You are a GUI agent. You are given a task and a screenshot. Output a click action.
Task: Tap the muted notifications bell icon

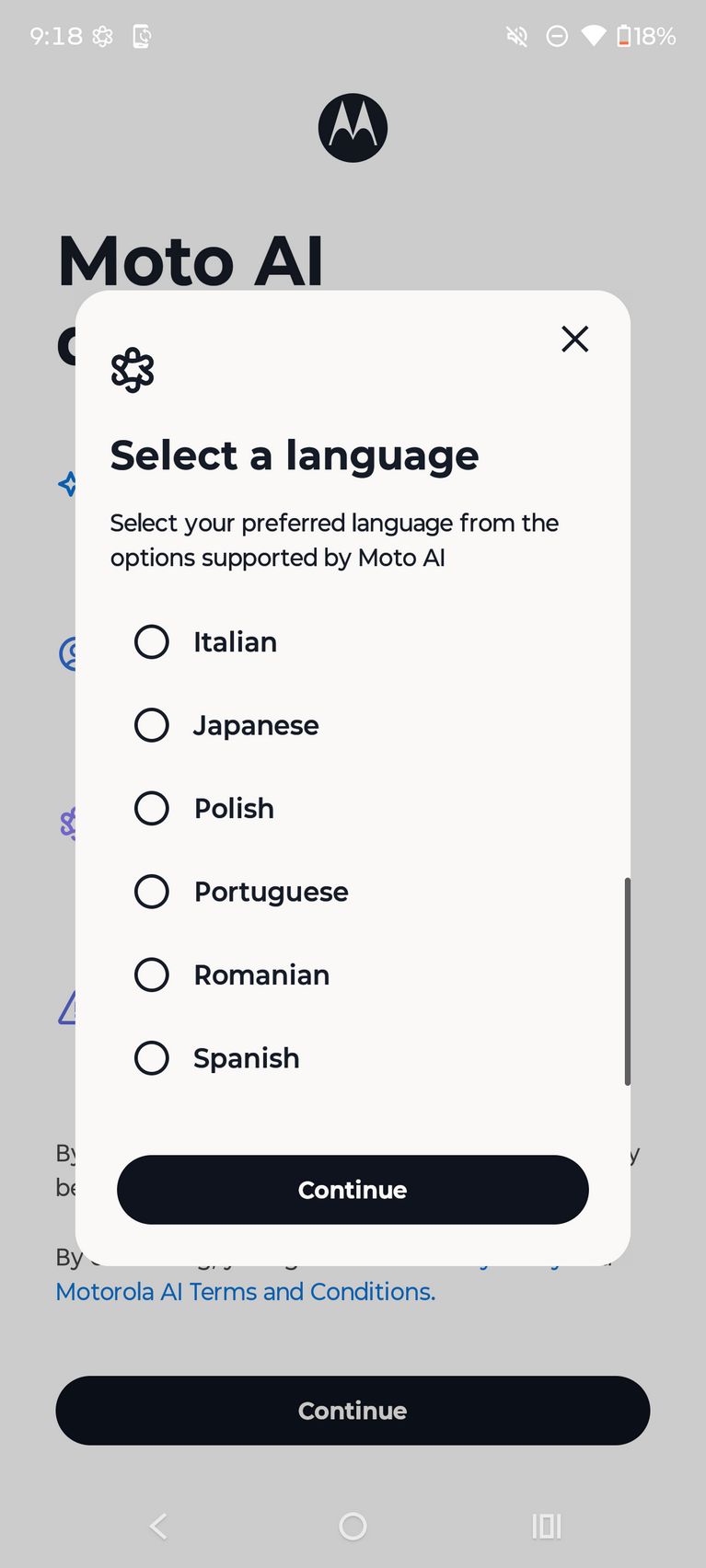[517, 36]
